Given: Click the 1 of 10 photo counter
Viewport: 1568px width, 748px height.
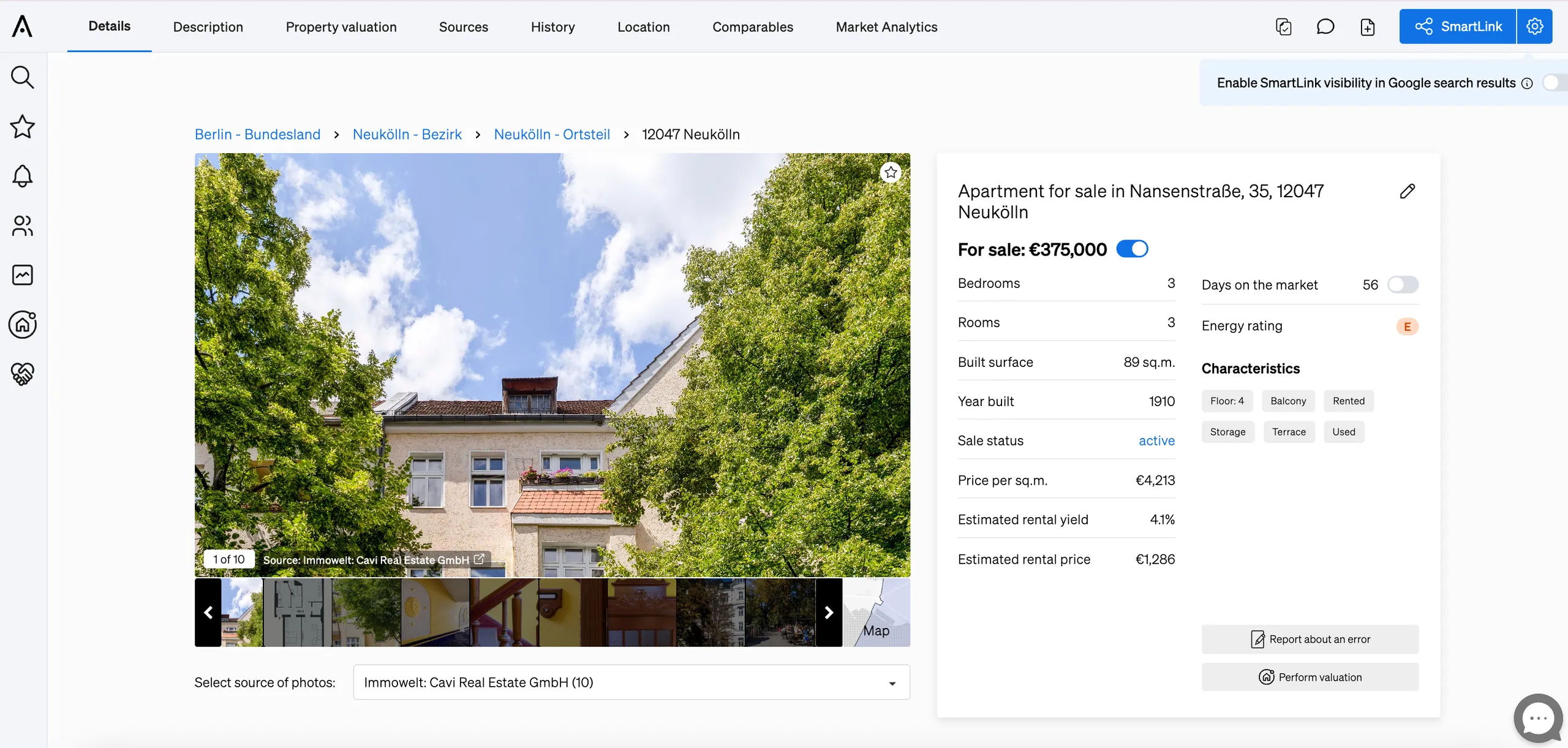Looking at the screenshot, I should click(x=229, y=559).
